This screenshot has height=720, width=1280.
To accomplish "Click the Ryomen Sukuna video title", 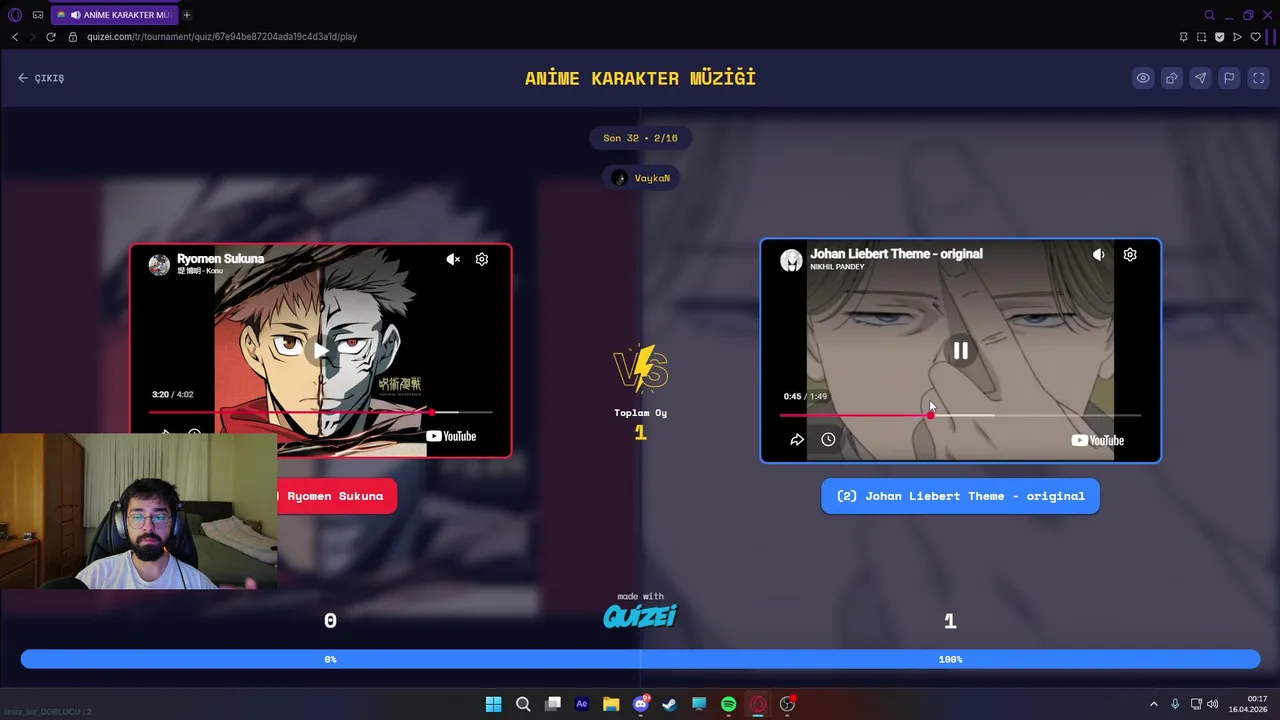I will [220, 259].
